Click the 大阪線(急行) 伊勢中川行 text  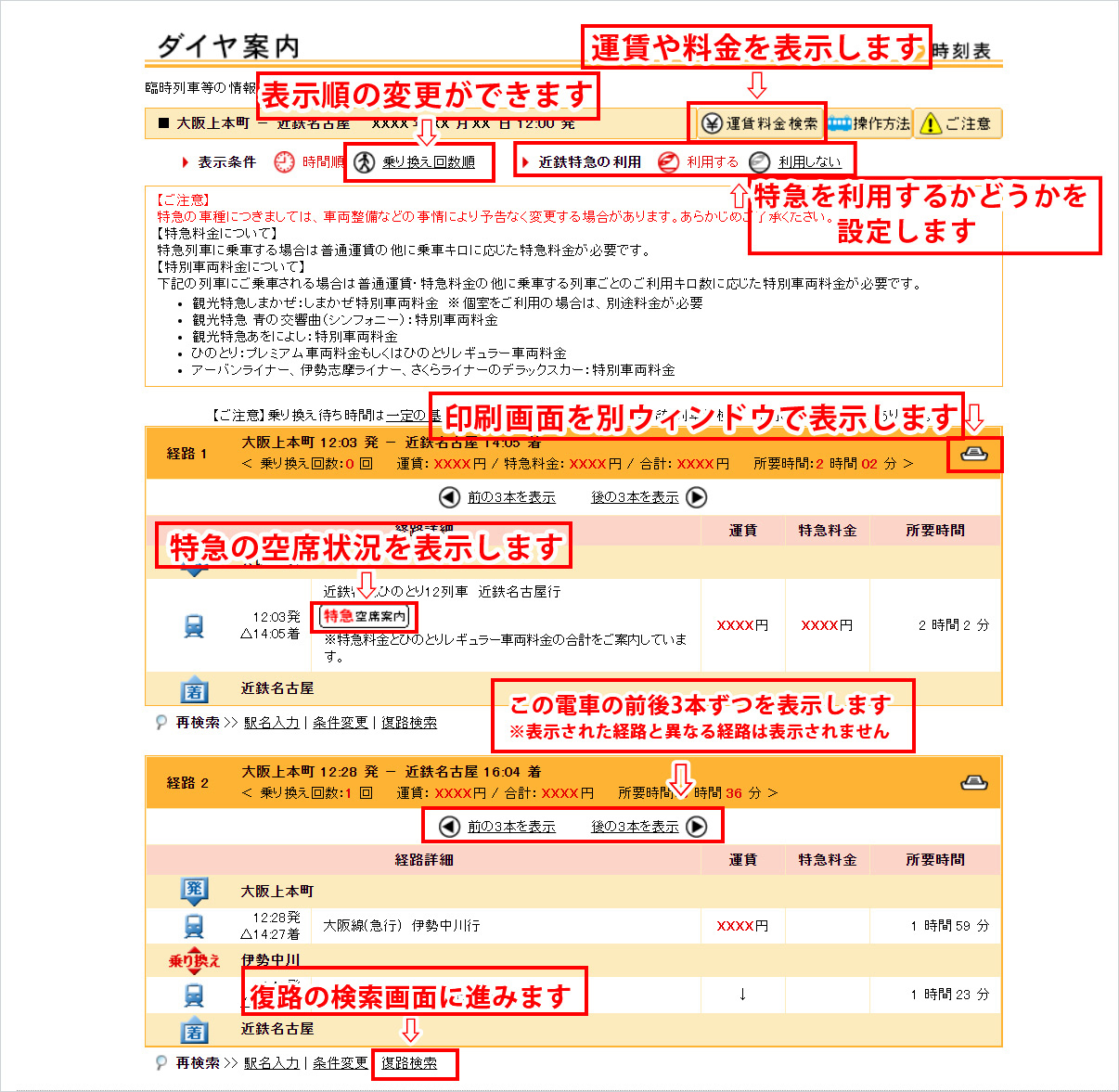(x=402, y=926)
